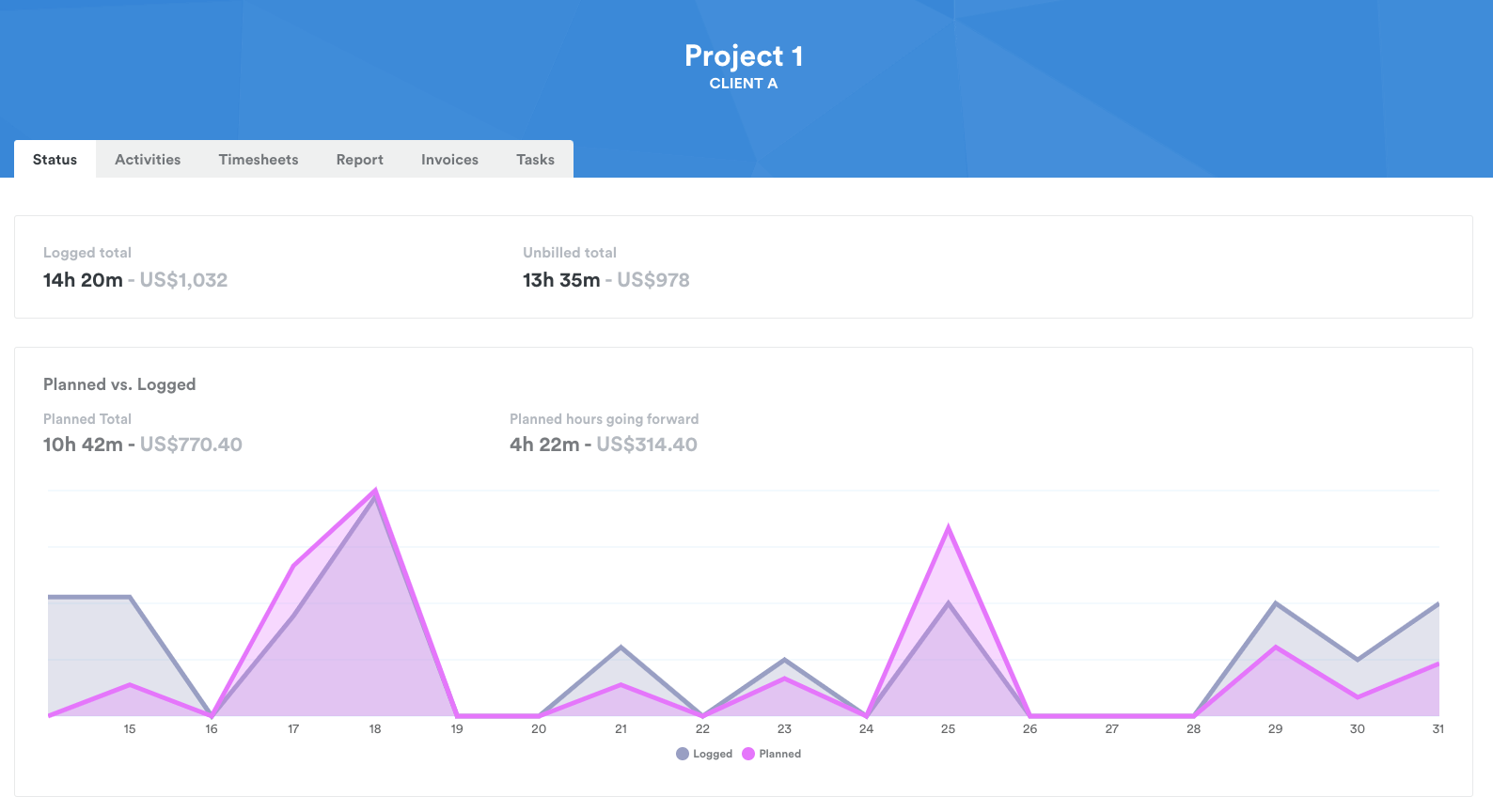Click the Logged legend color dot

click(x=683, y=754)
